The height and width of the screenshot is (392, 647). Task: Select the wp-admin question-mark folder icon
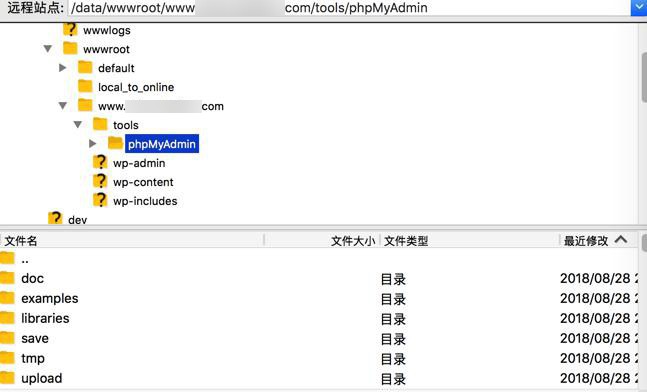click(x=100, y=162)
